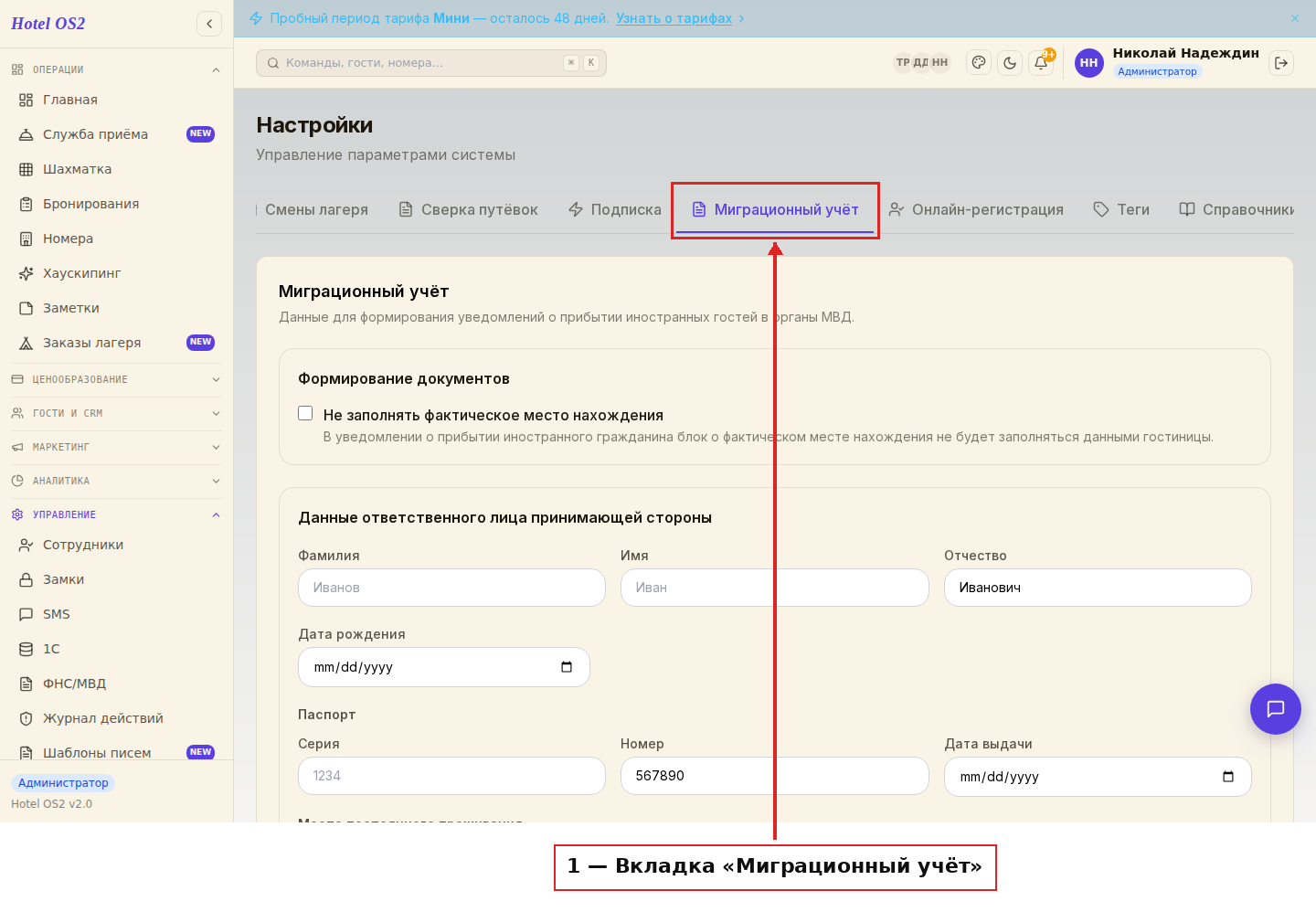Open notifications bell icon
This screenshot has width=1316, height=912.
click(1041, 63)
